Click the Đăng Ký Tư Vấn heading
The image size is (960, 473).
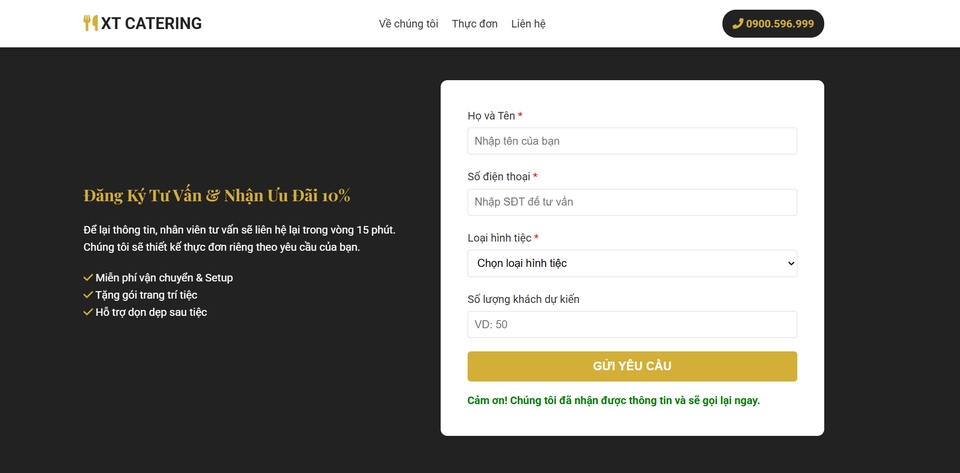[x=217, y=196]
